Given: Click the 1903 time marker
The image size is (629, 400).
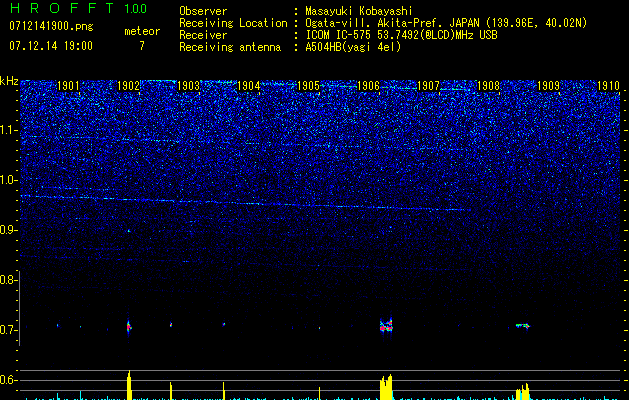Looking at the screenshot, I should pyautogui.click(x=189, y=86).
